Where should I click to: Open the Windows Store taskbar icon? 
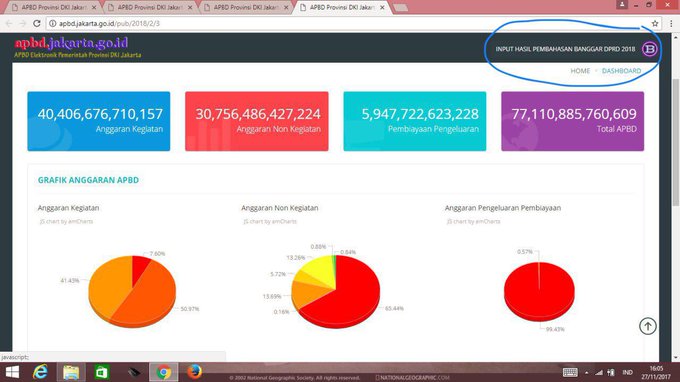pyautogui.click(x=101, y=372)
